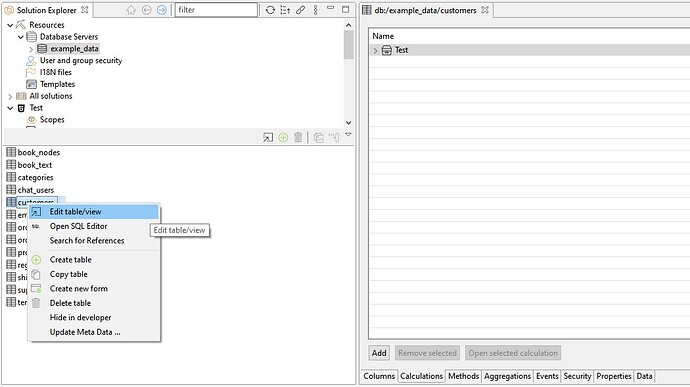Click the Add button
This screenshot has height=387, width=690.
(379, 353)
